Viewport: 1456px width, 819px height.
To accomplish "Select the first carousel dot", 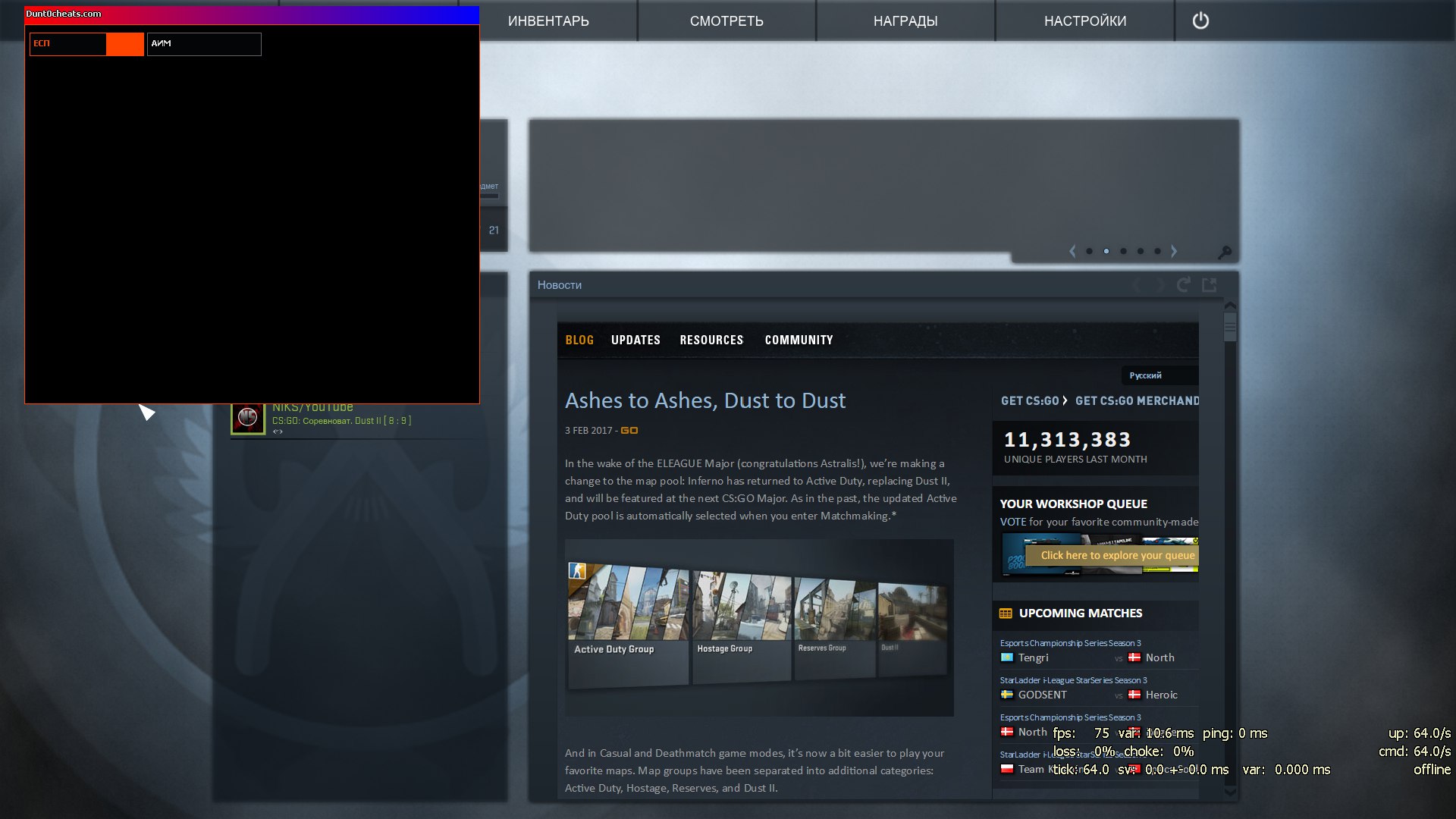I will 1089,251.
